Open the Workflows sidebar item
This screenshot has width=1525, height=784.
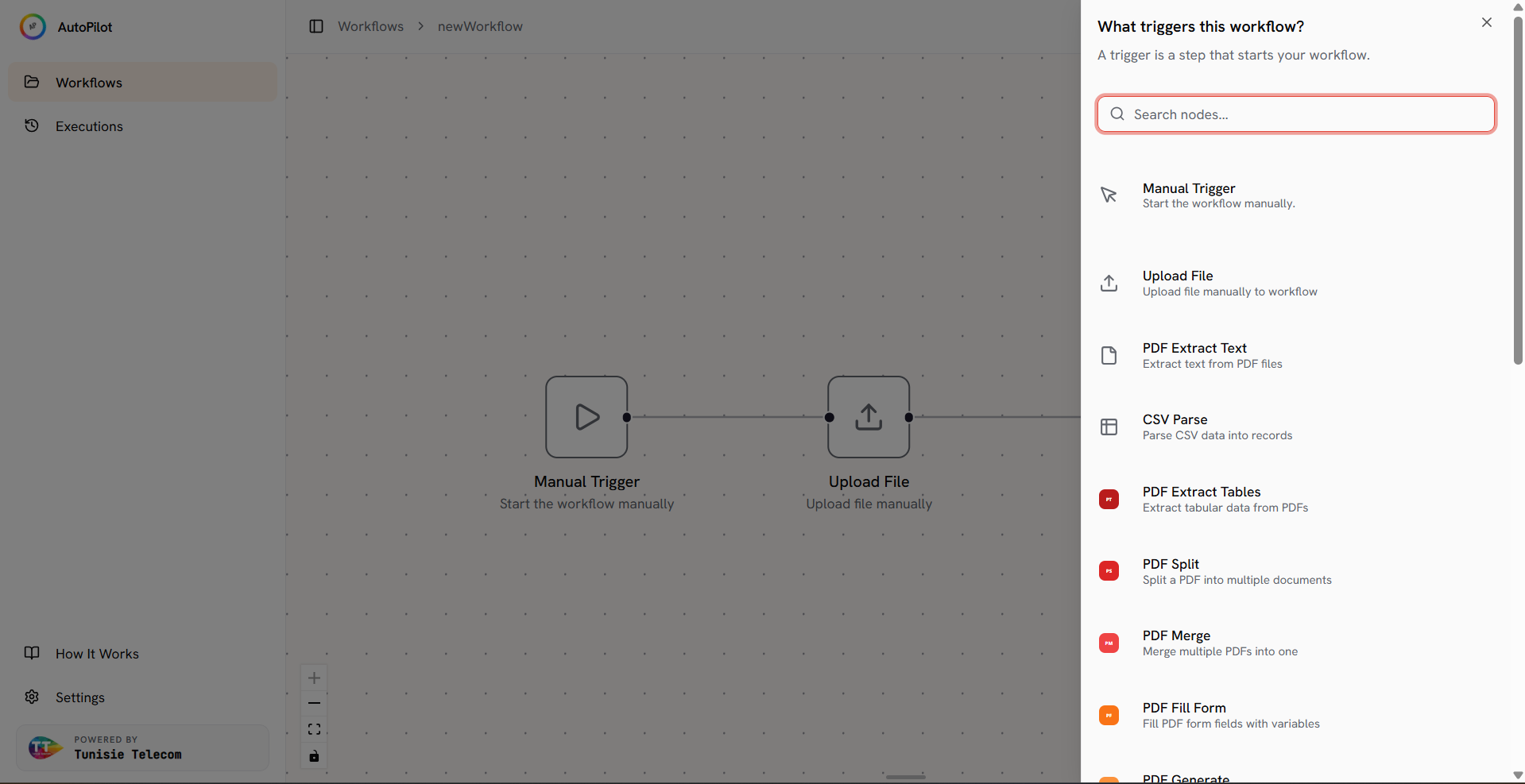click(x=143, y=82)
